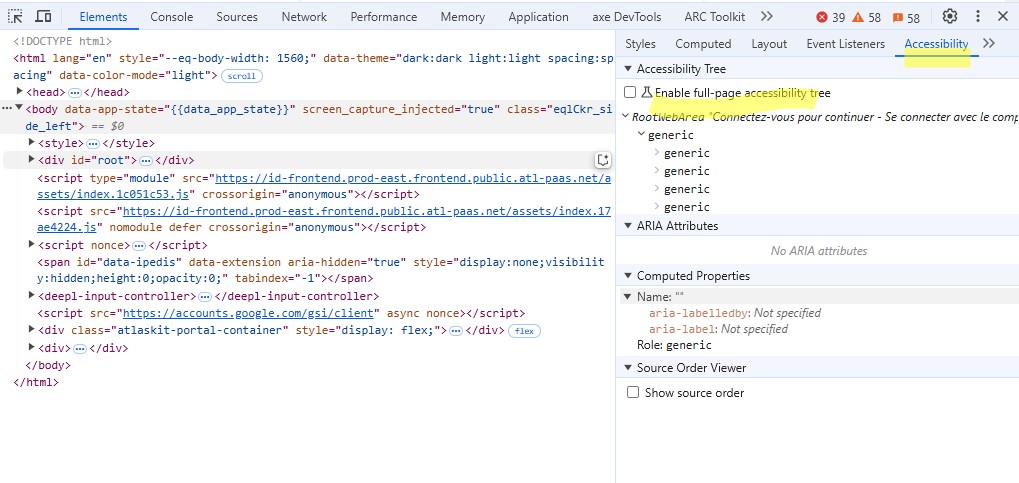Viewport: 1019px width, 483px height.
Task: Expand the div id="root" node
Action: click(32, 160)
